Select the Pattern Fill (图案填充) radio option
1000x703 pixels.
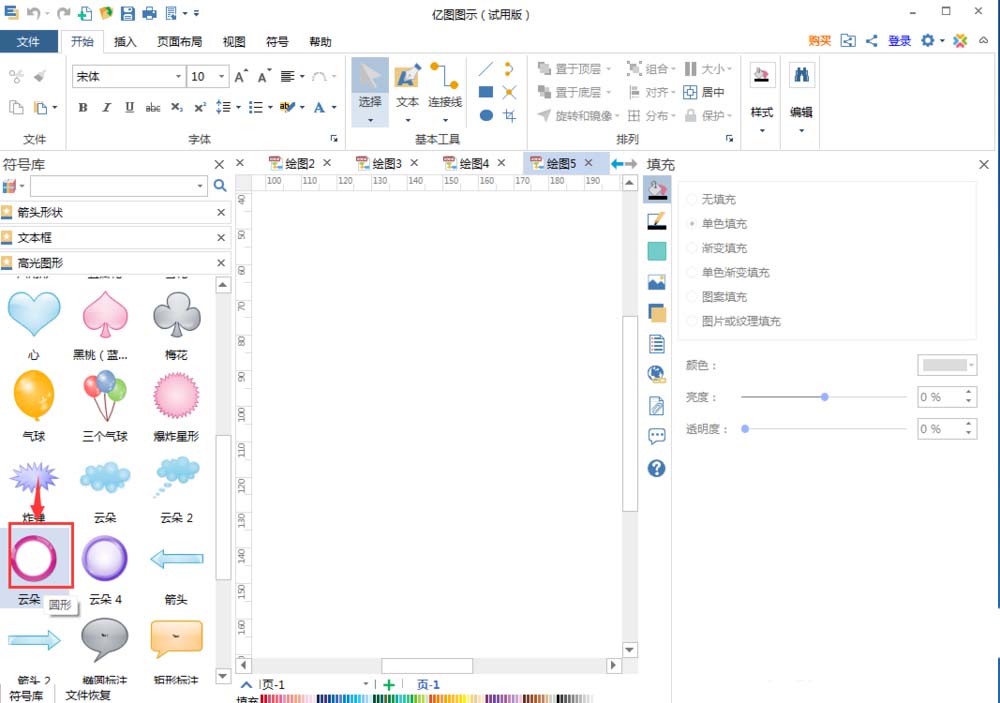(x=691, y=297)
